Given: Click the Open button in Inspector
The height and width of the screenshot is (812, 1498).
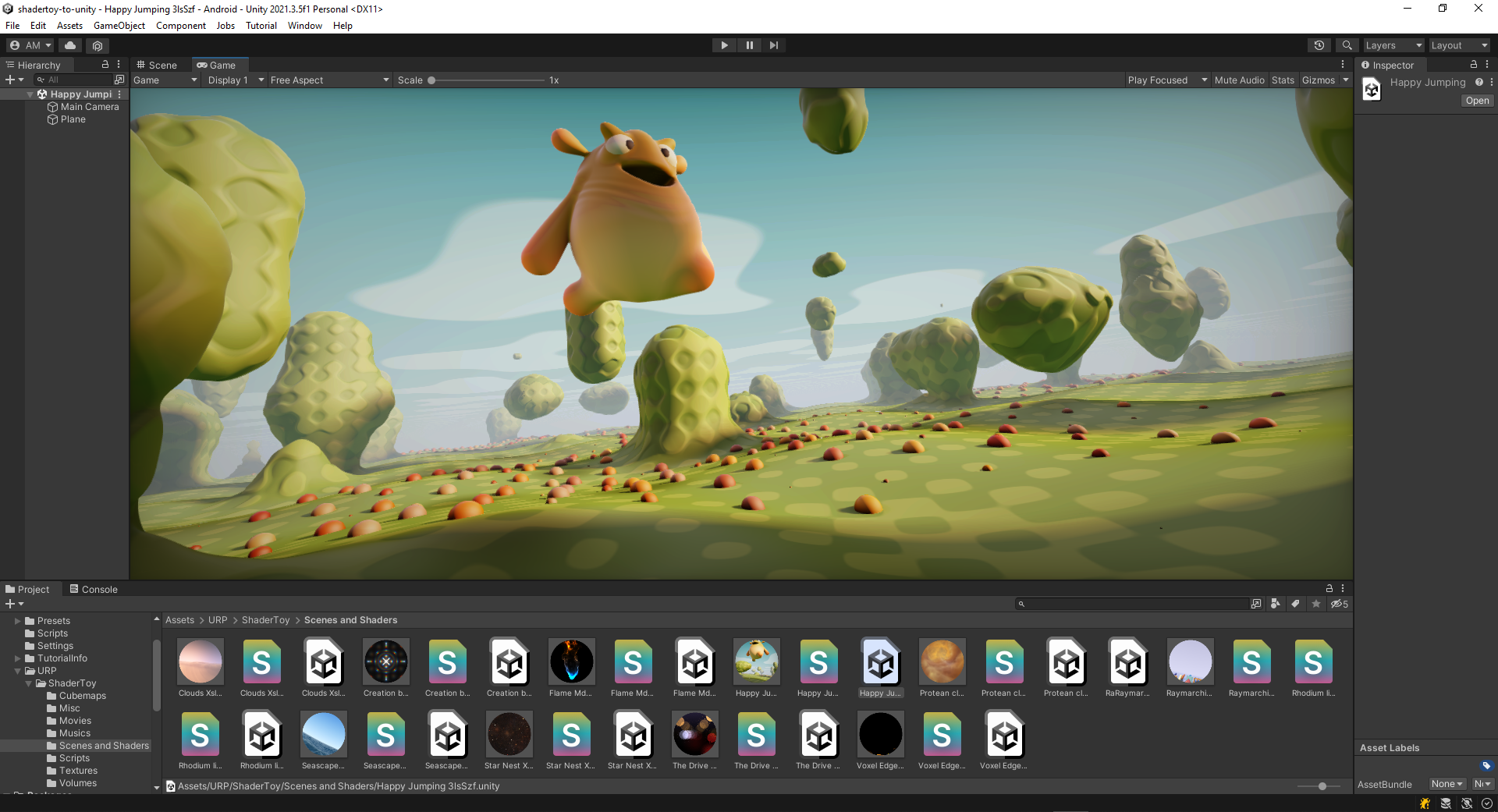Looking at the screenshot, I should click(1477, 101).
